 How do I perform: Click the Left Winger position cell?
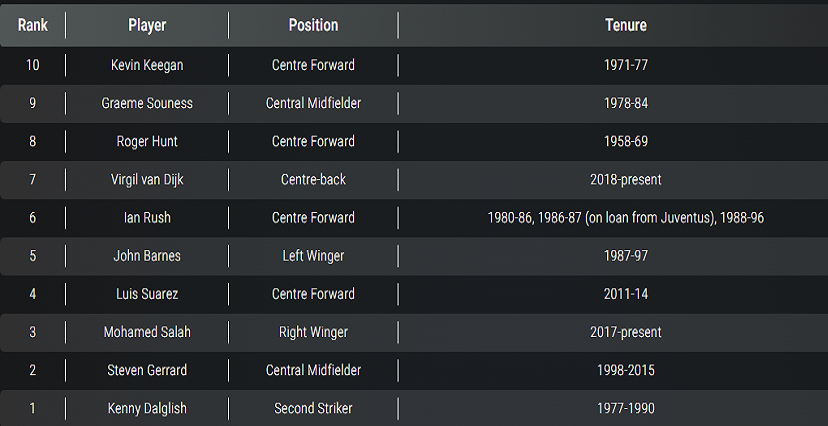point(313,256)
